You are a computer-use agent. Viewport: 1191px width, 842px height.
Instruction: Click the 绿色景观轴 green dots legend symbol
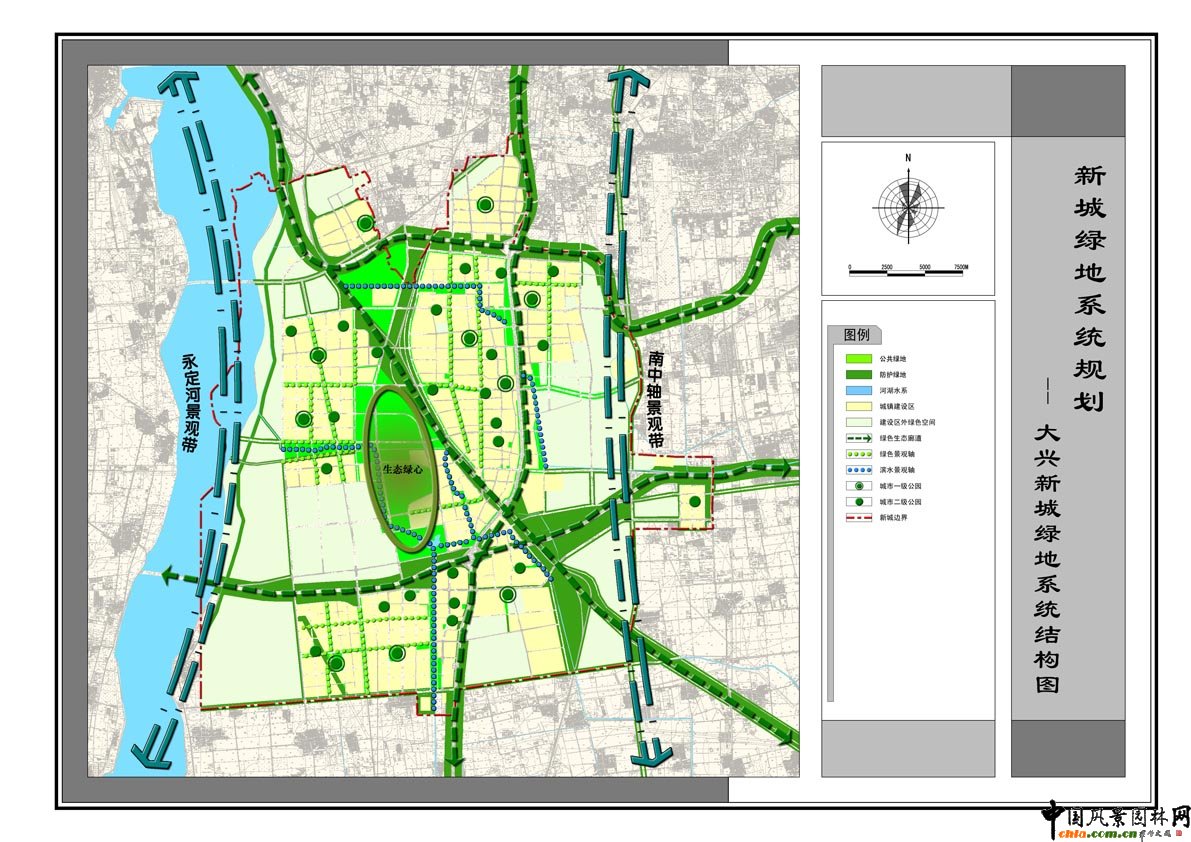[859, 453]
